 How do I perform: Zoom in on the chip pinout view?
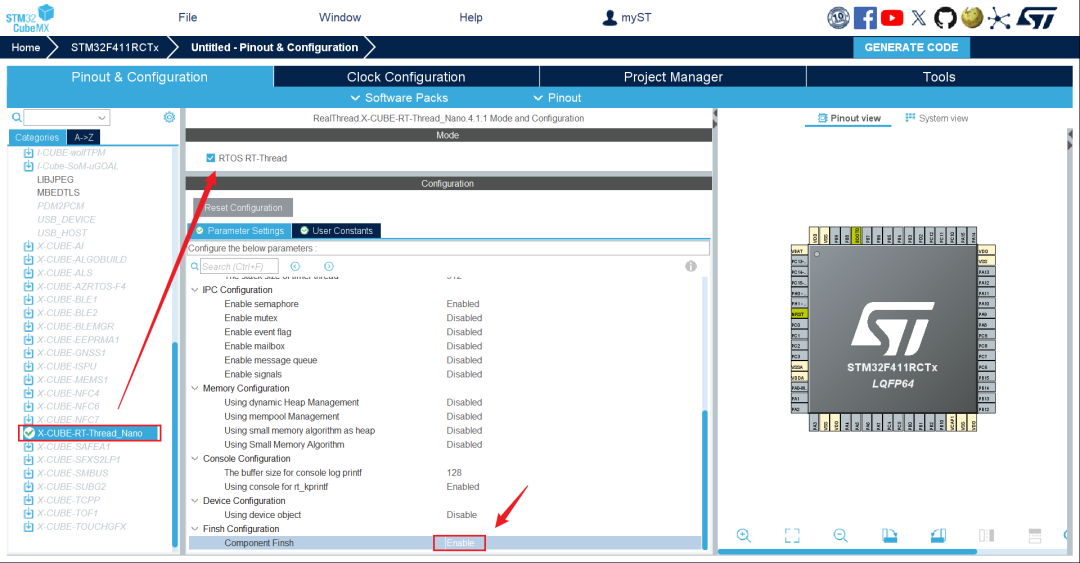744,535
